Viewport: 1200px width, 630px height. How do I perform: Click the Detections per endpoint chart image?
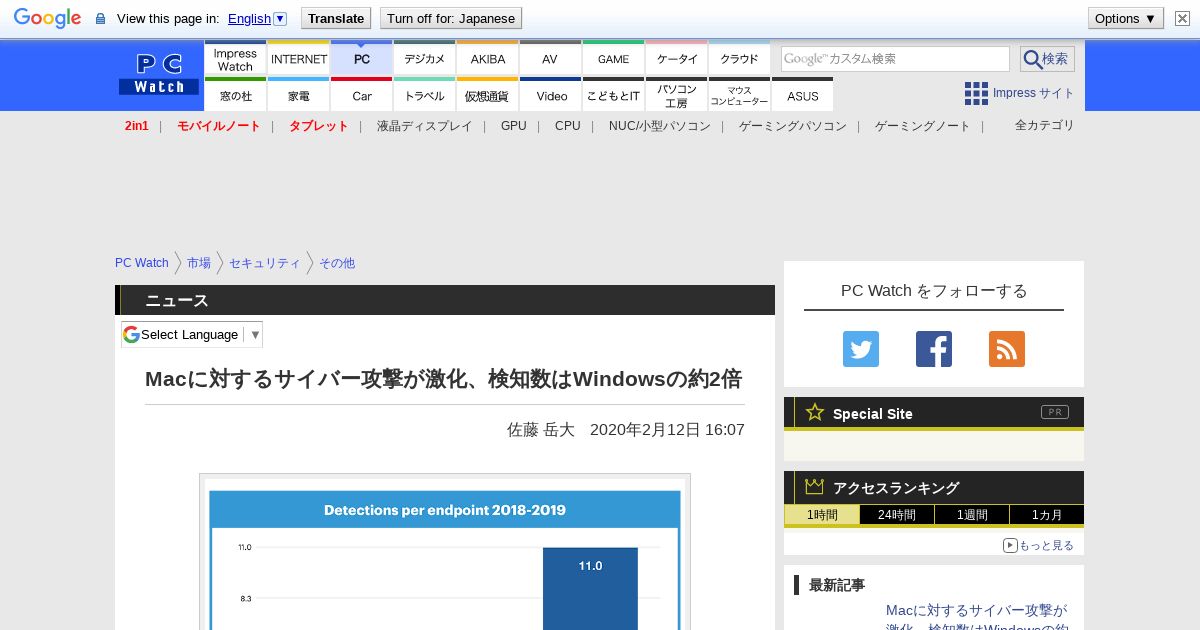pos(444,552)
